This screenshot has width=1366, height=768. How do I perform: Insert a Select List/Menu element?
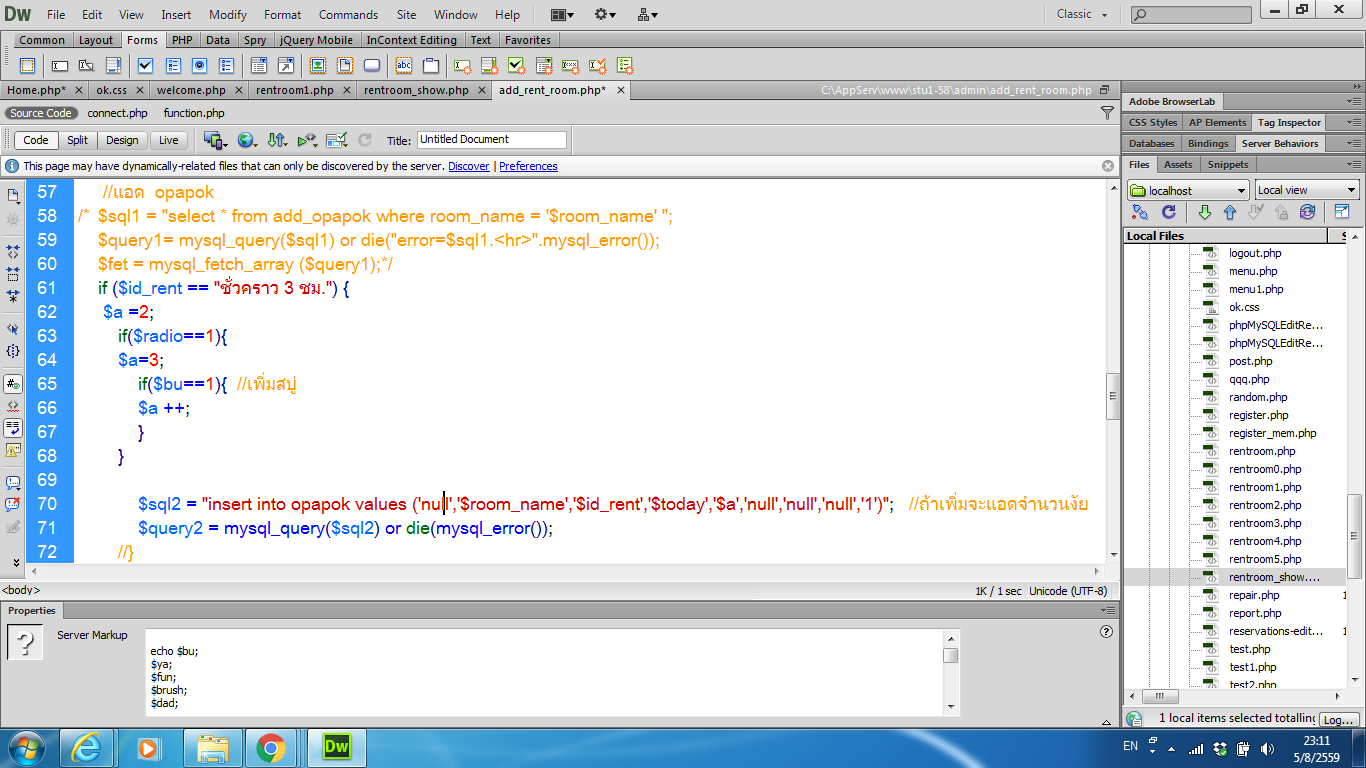pyautogui.click(x=258, y=66)
